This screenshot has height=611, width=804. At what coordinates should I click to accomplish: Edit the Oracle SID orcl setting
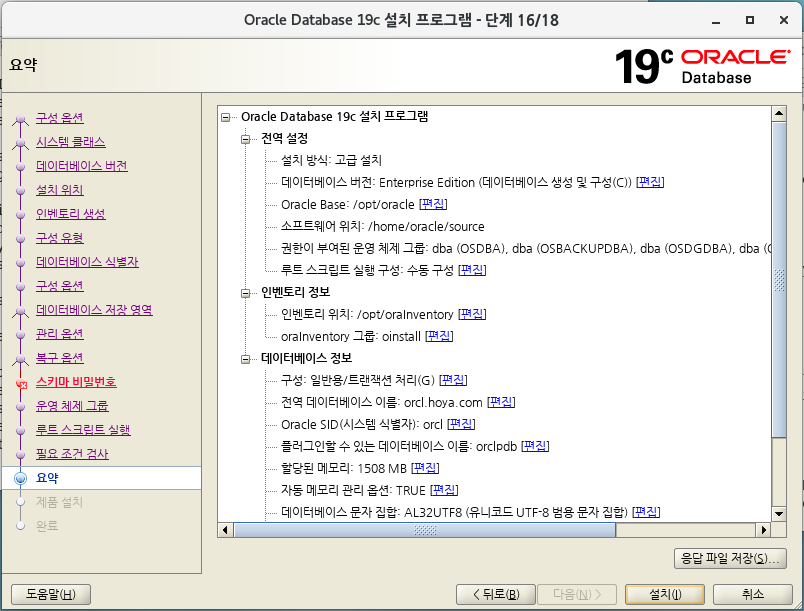coord(461,424)
